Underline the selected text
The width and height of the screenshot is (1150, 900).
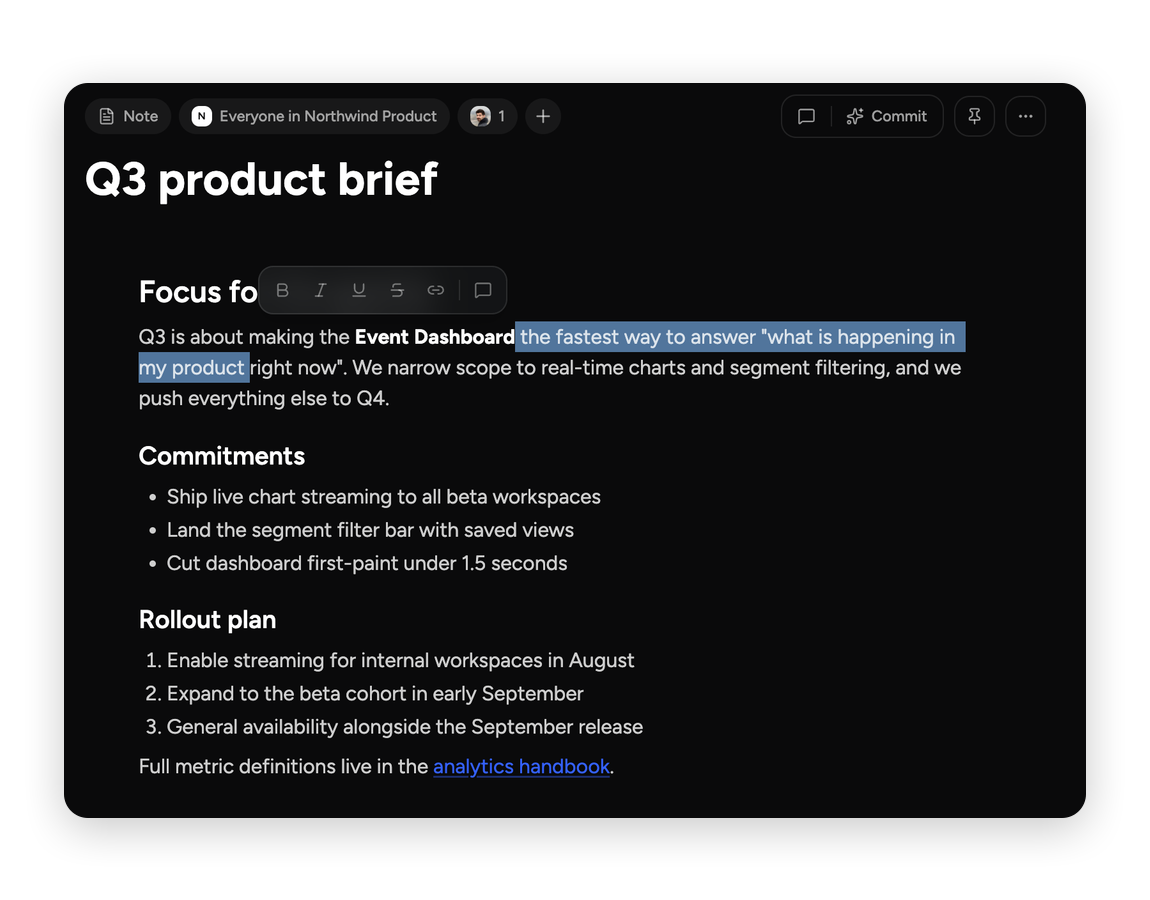tap(359, 290)
